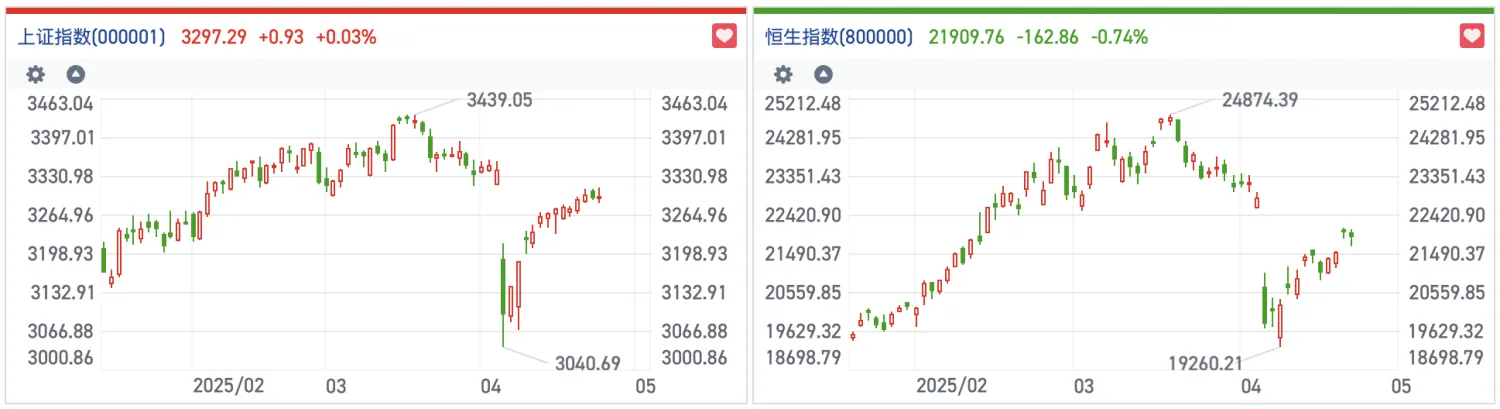Select the 24874.39 high-point label
Image resolution: width=1500 pixels, height=409 pixels.
(x=1262, y=100)
